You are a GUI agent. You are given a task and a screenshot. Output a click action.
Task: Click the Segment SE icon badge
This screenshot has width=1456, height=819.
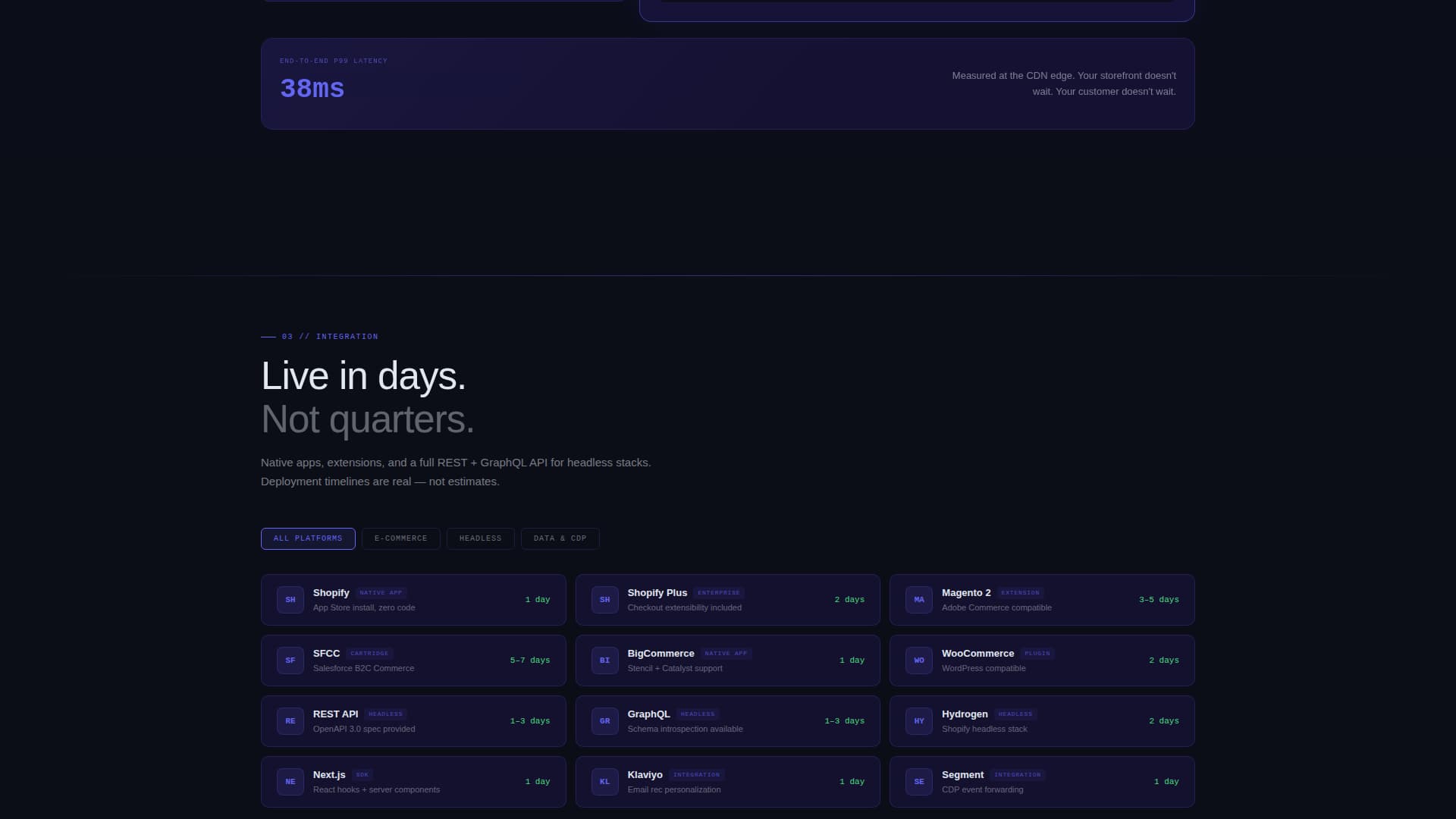(919, 782)
